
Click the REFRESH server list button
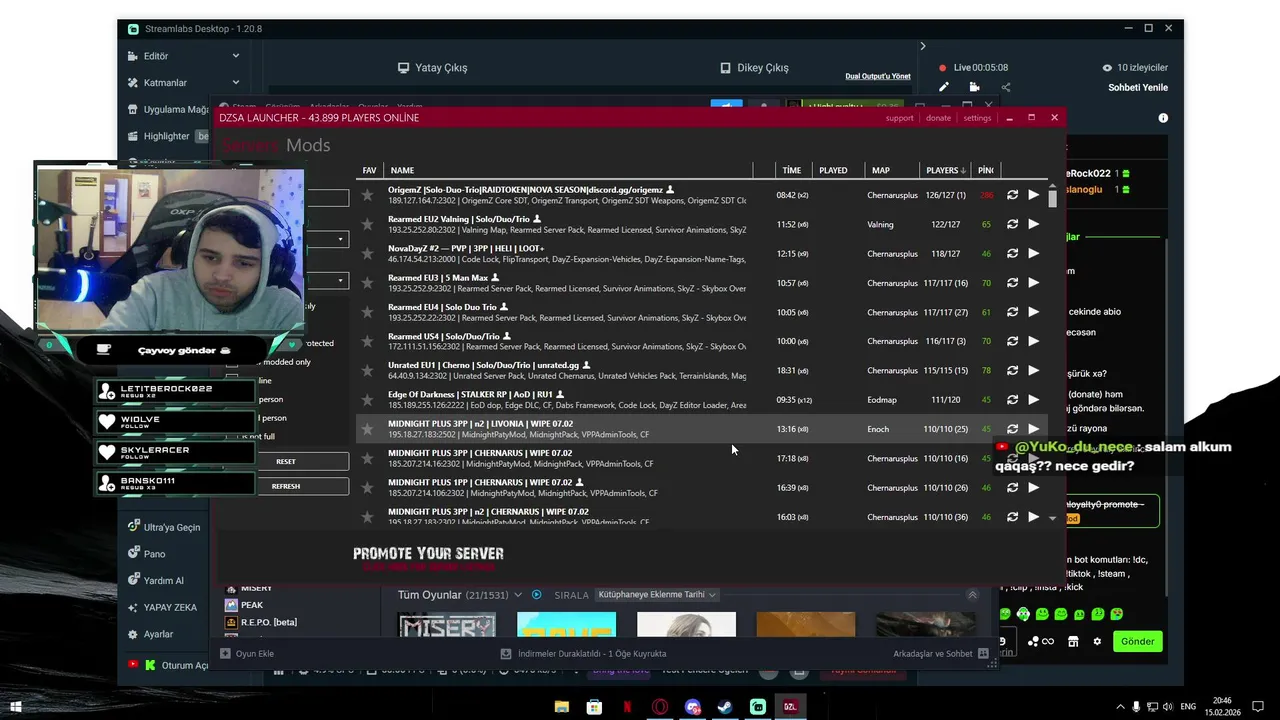tap(286, 486)
